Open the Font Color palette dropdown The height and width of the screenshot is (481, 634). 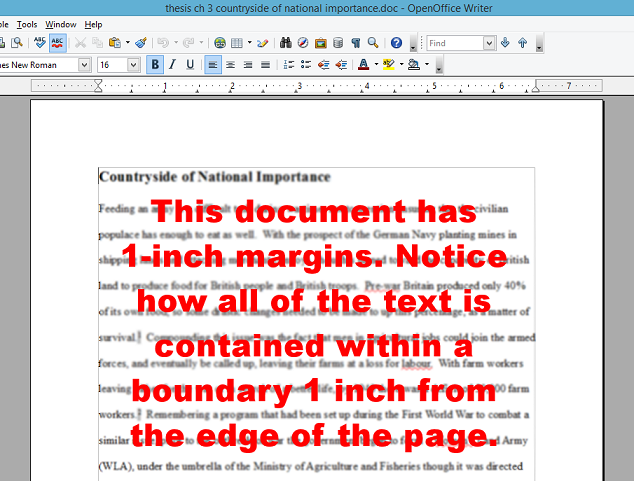point(376,64)
